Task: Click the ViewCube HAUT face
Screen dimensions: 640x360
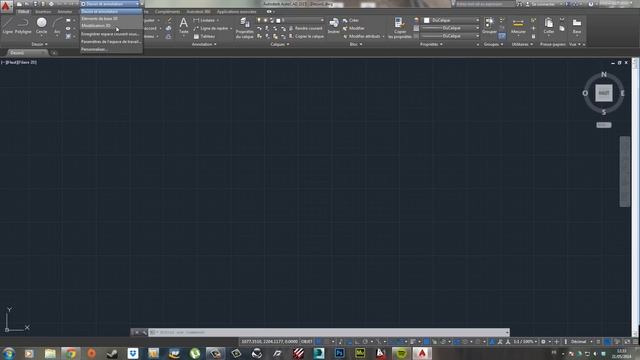Action: (604, 93)
